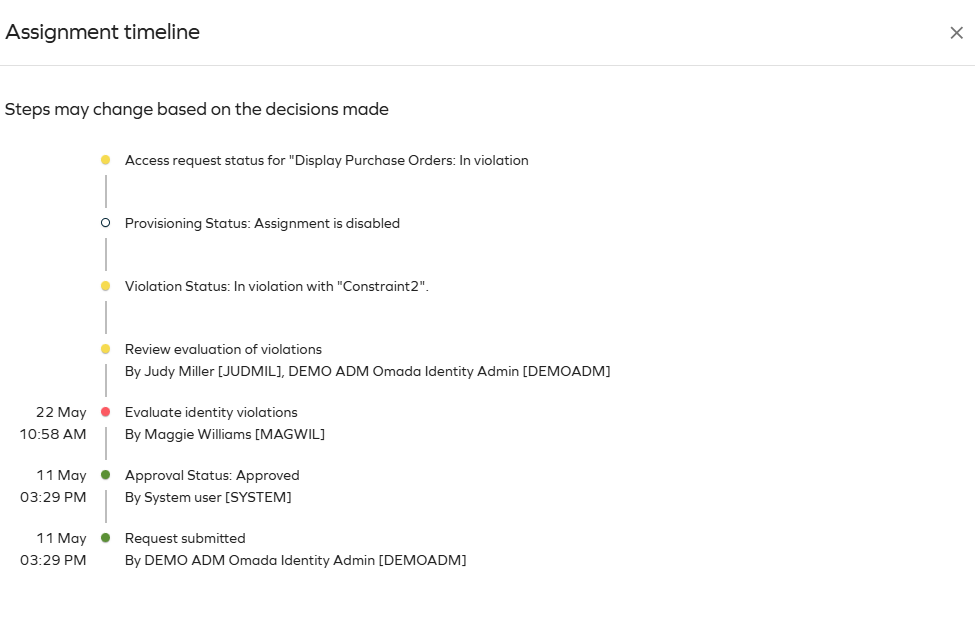
Task: Click By Maggie Williams [MAGWIL]
Action: (225, 434)
